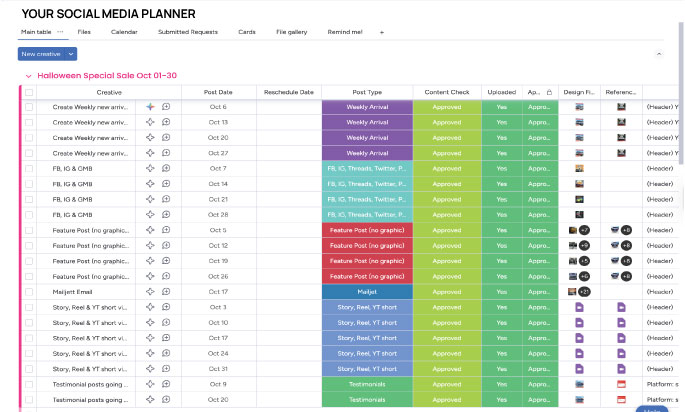Open purple design file in Oct 3 Story row
685x412 pixels.
[x=579, y=307]
